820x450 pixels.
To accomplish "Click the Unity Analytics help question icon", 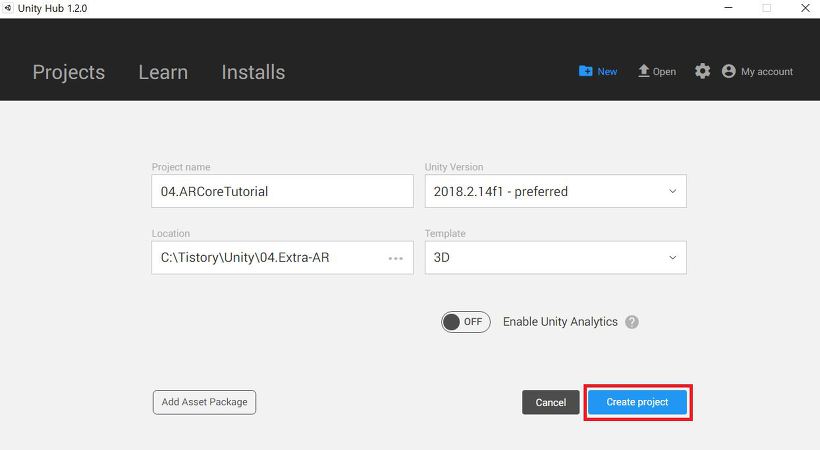I will pos(632,322).
